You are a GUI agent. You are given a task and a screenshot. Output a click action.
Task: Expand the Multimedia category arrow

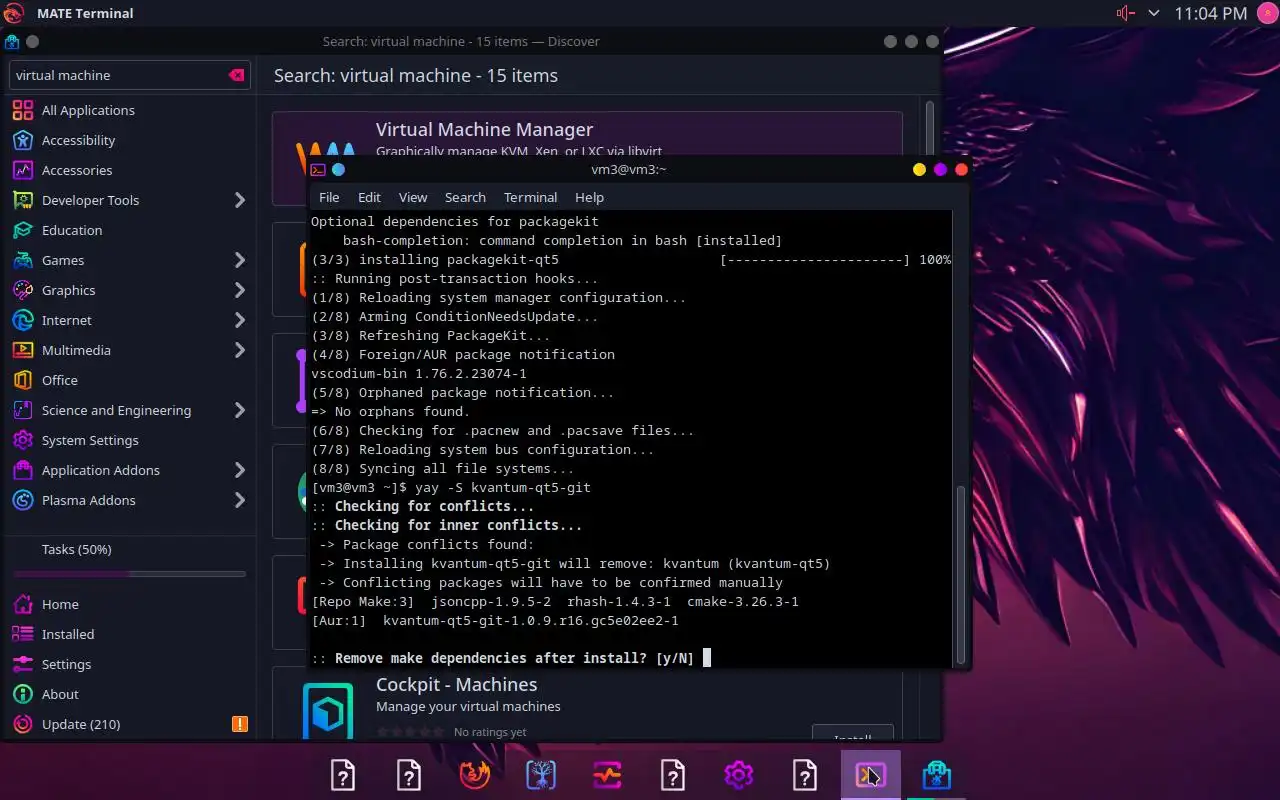click(240, 350)
